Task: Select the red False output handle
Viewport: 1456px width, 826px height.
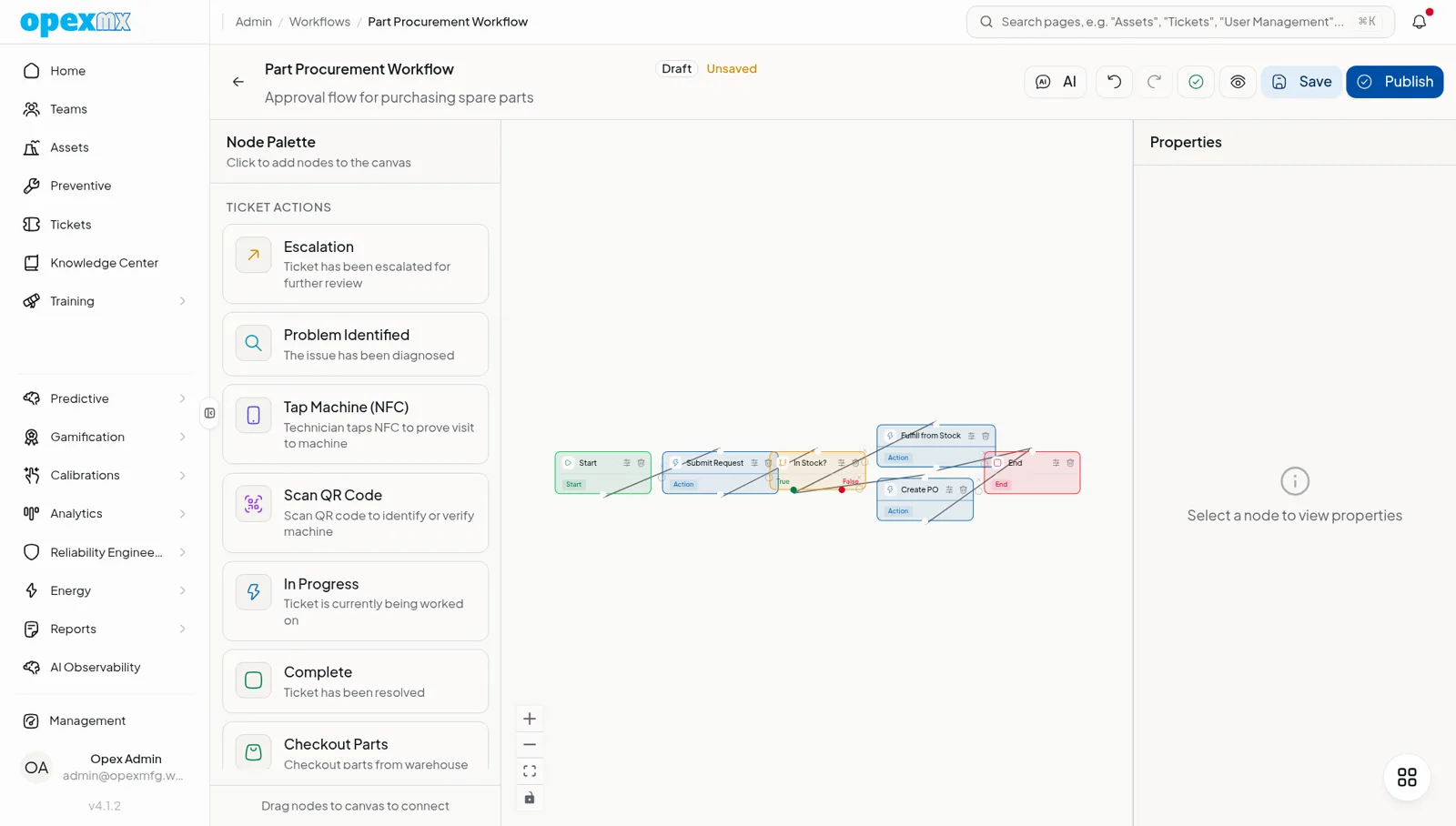Action: [x=842, y=490]
